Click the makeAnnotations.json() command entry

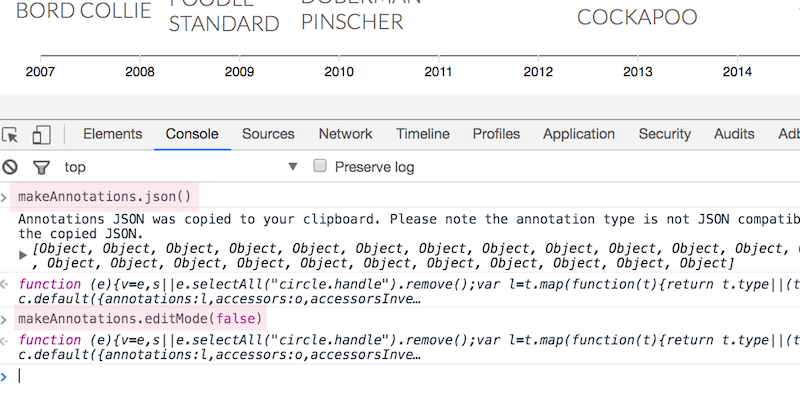click(x=104, y=197)
